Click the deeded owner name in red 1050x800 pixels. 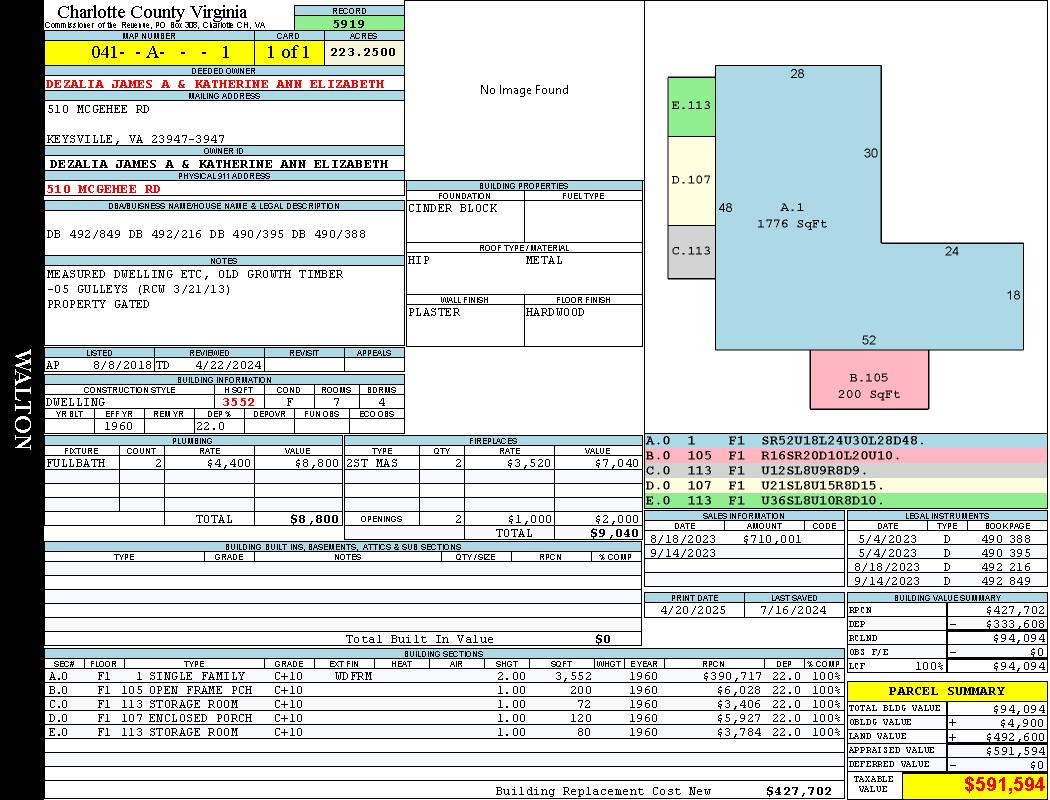[x=215, y=84]
